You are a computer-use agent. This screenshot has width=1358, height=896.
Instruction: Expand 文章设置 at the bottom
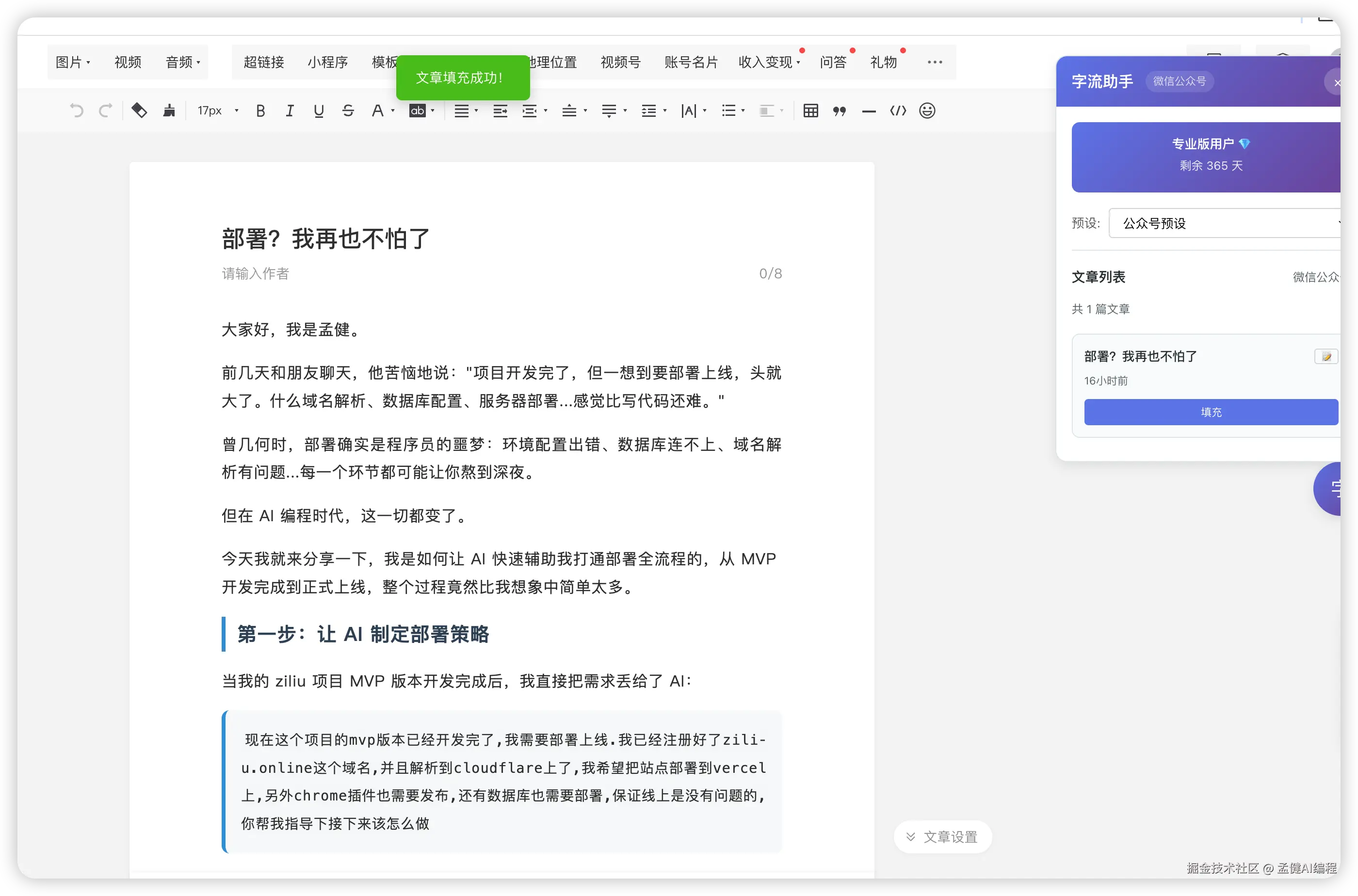click(942, 837)
